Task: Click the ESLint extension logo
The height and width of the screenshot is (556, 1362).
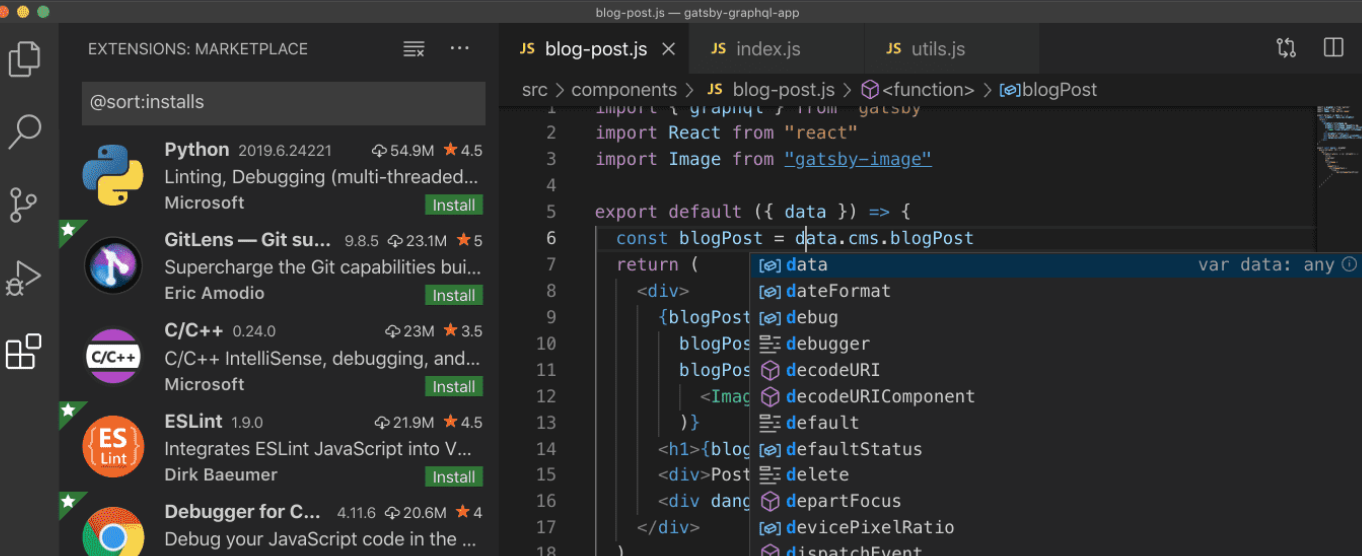Action: [113, 447]
